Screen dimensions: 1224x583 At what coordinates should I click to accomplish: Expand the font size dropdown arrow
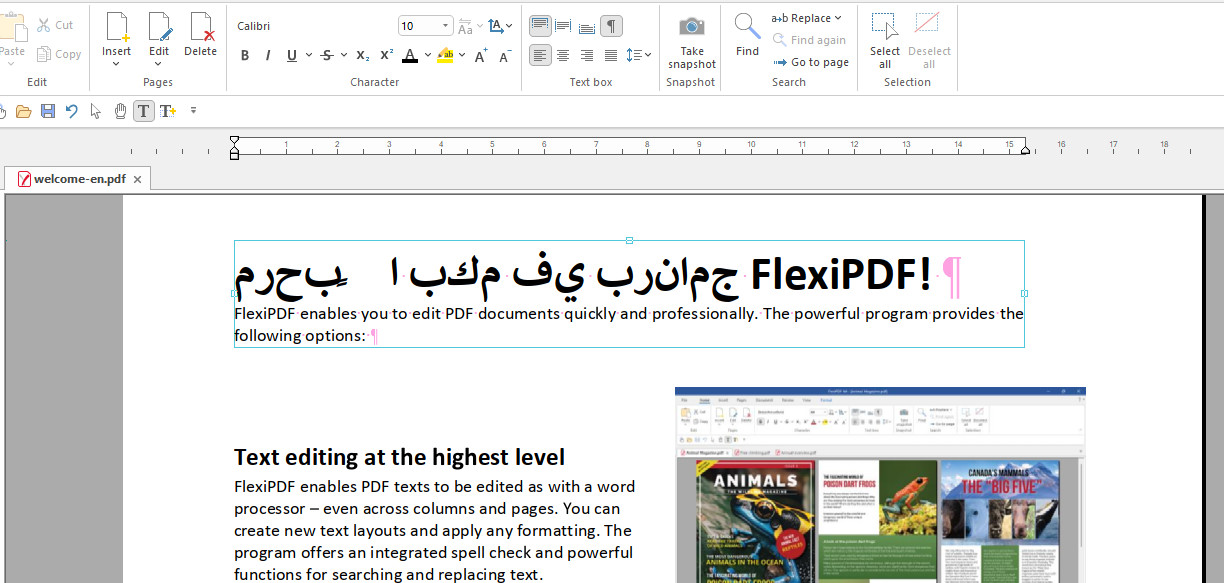pos(446,26)
